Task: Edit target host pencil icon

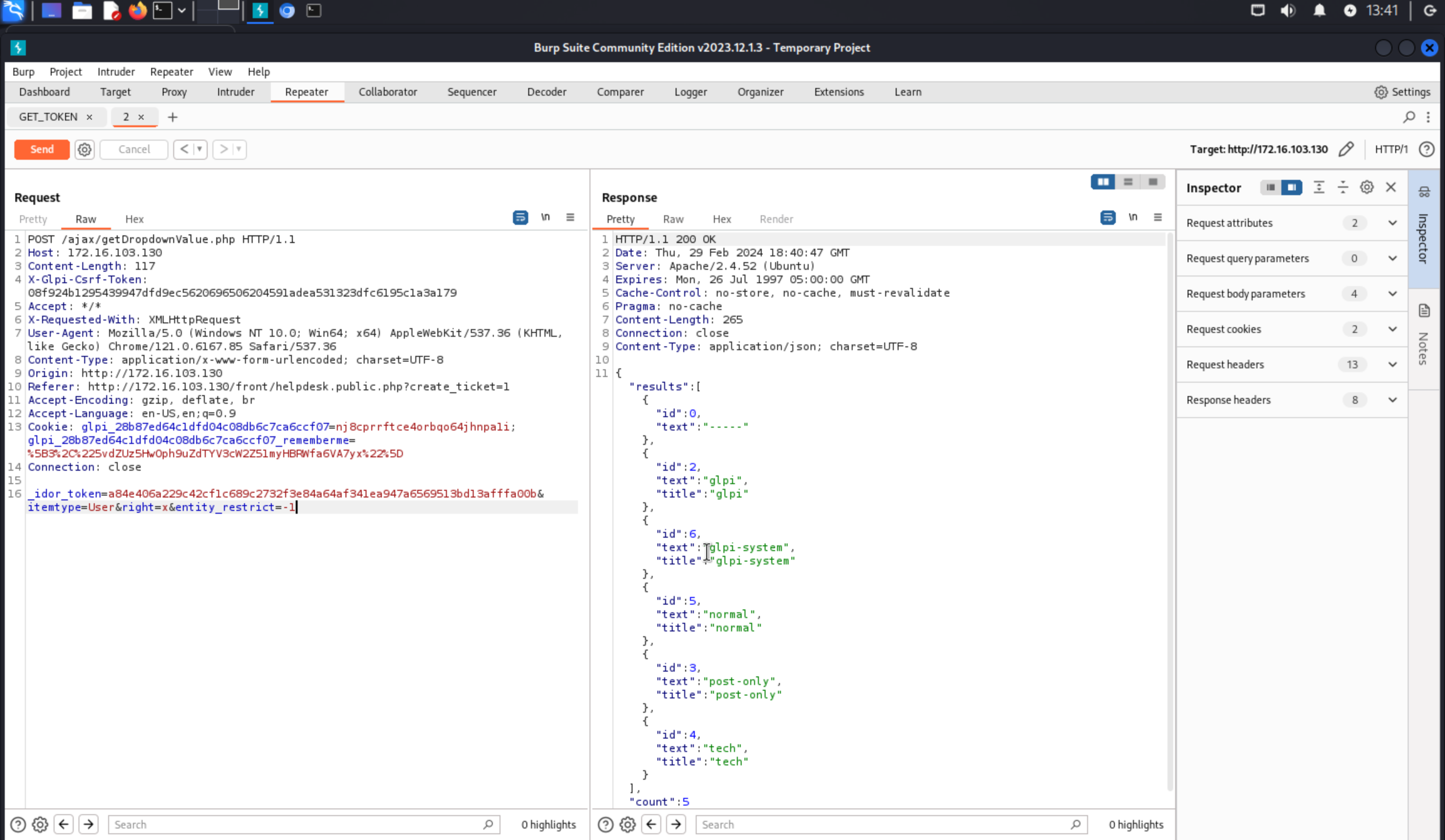Action: click(x=1346, y=149)
